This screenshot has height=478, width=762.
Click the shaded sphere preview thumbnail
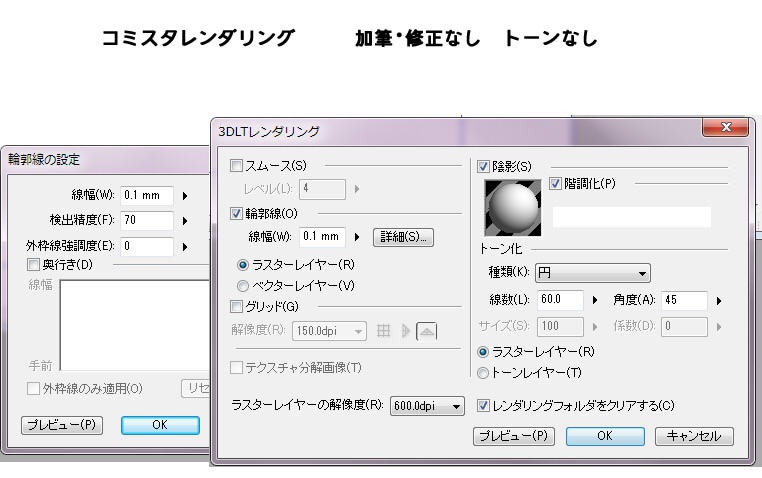pyautogui.click(x=513, y=207)
